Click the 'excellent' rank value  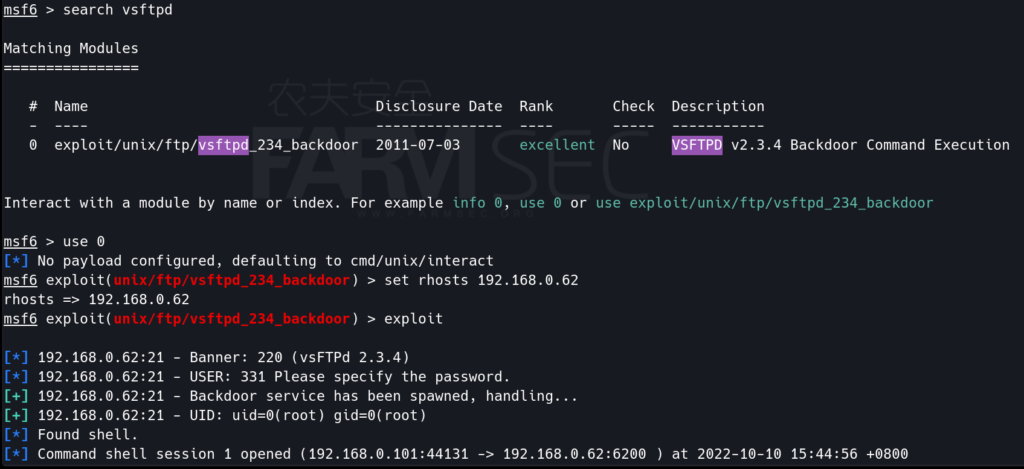[x=557, y=145]
